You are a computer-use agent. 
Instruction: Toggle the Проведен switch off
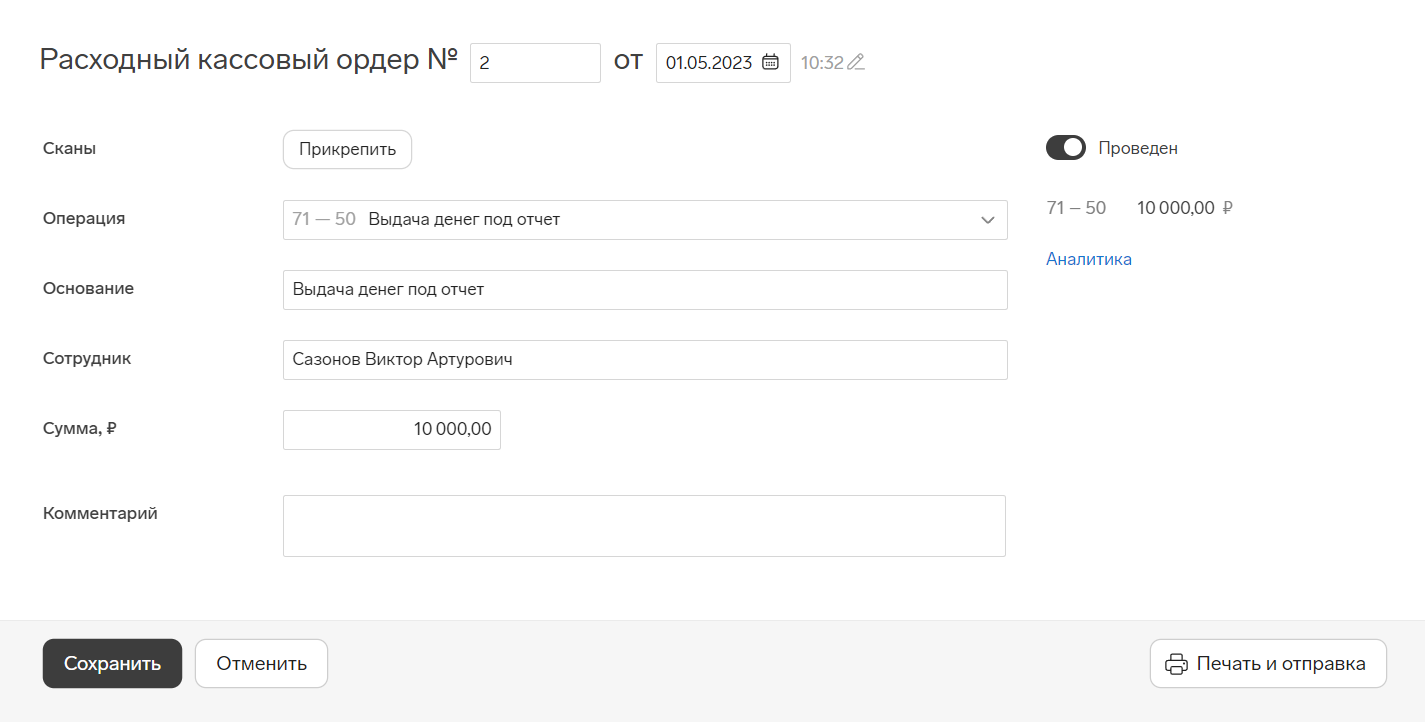pyautogui.click(x=1066, y=148)
